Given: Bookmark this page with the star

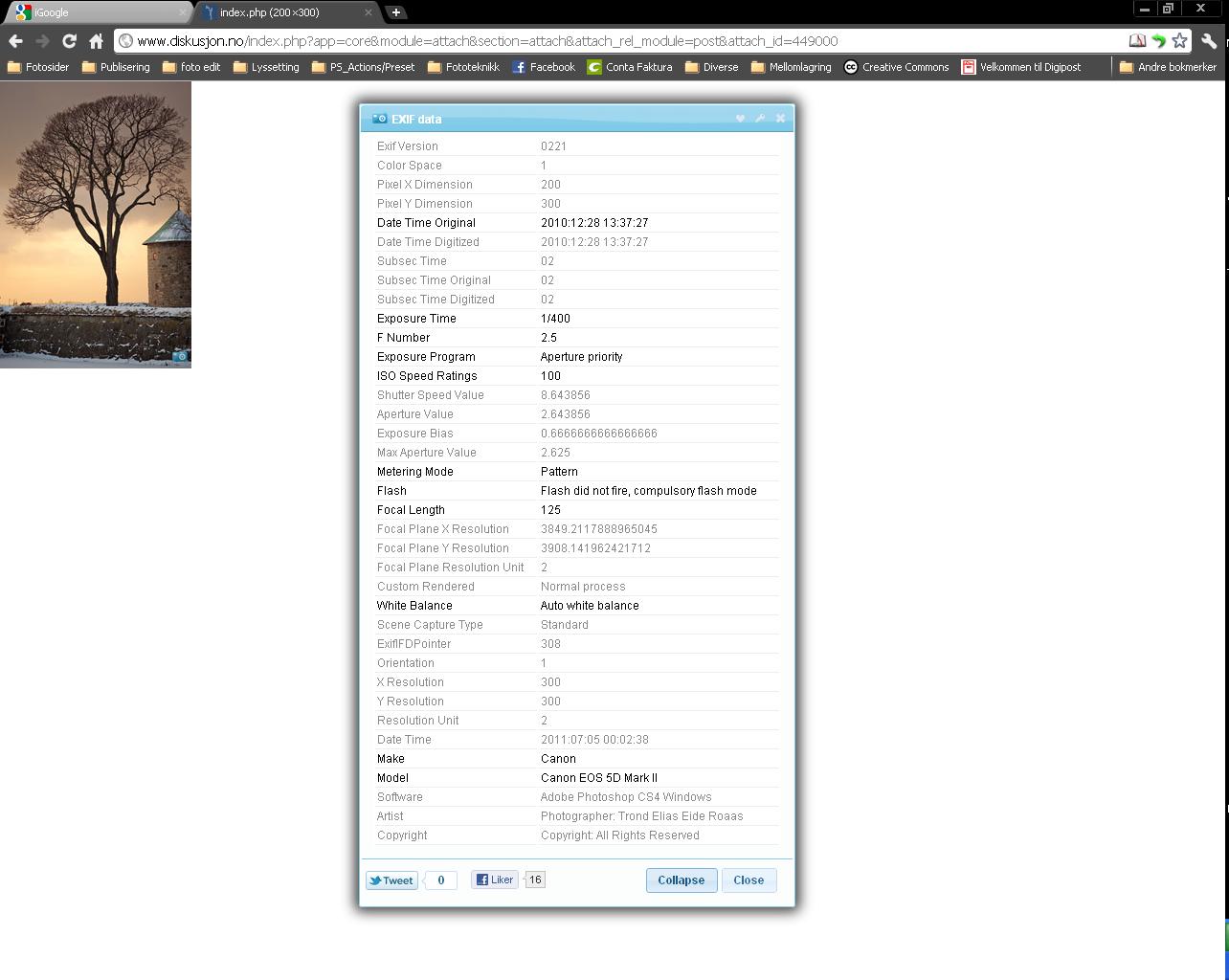Looking at the screenshot, I should pyautogui.click(x=1180, y=41).
